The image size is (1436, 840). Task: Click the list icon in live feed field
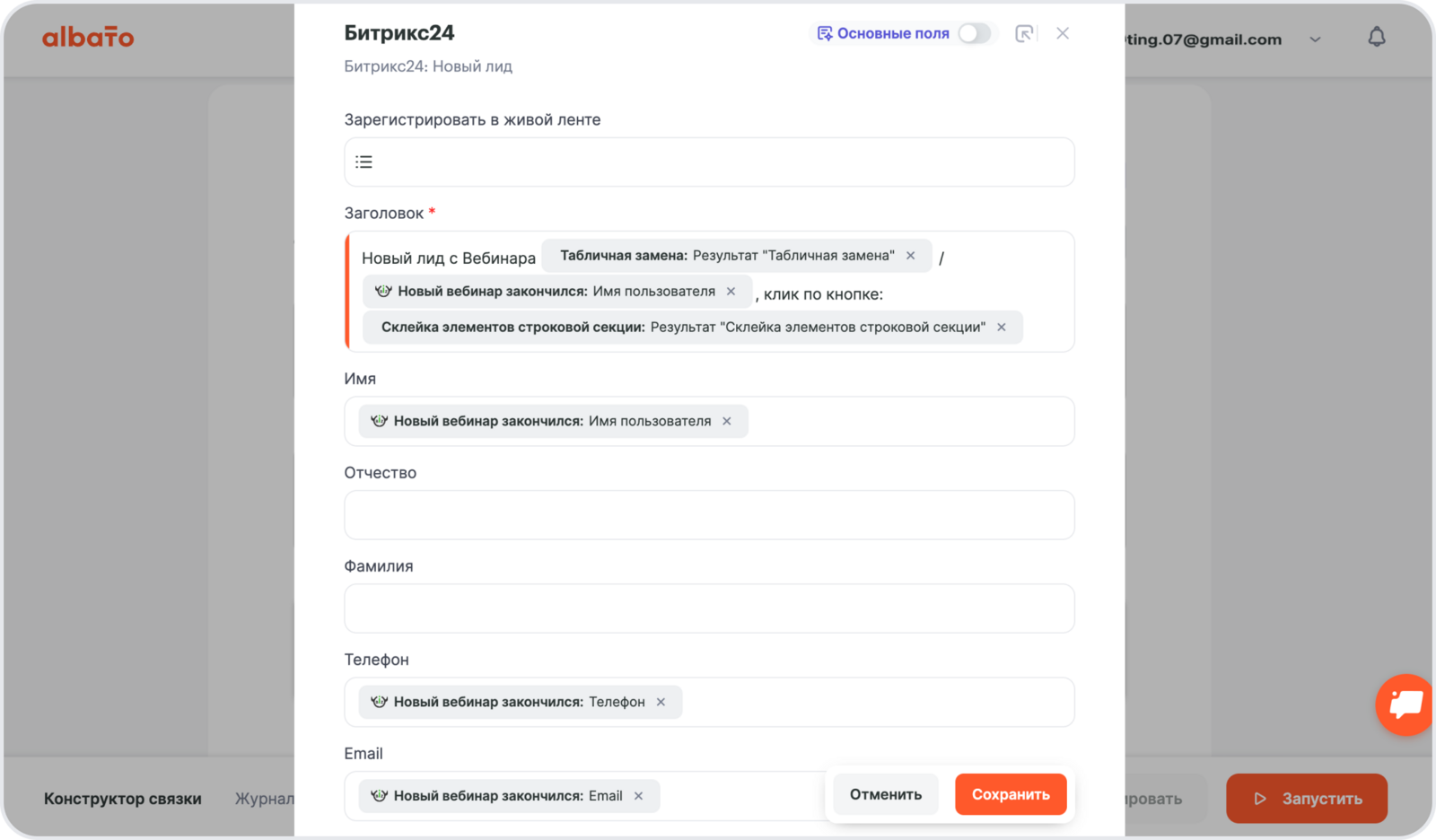click(x=363, y=162)
